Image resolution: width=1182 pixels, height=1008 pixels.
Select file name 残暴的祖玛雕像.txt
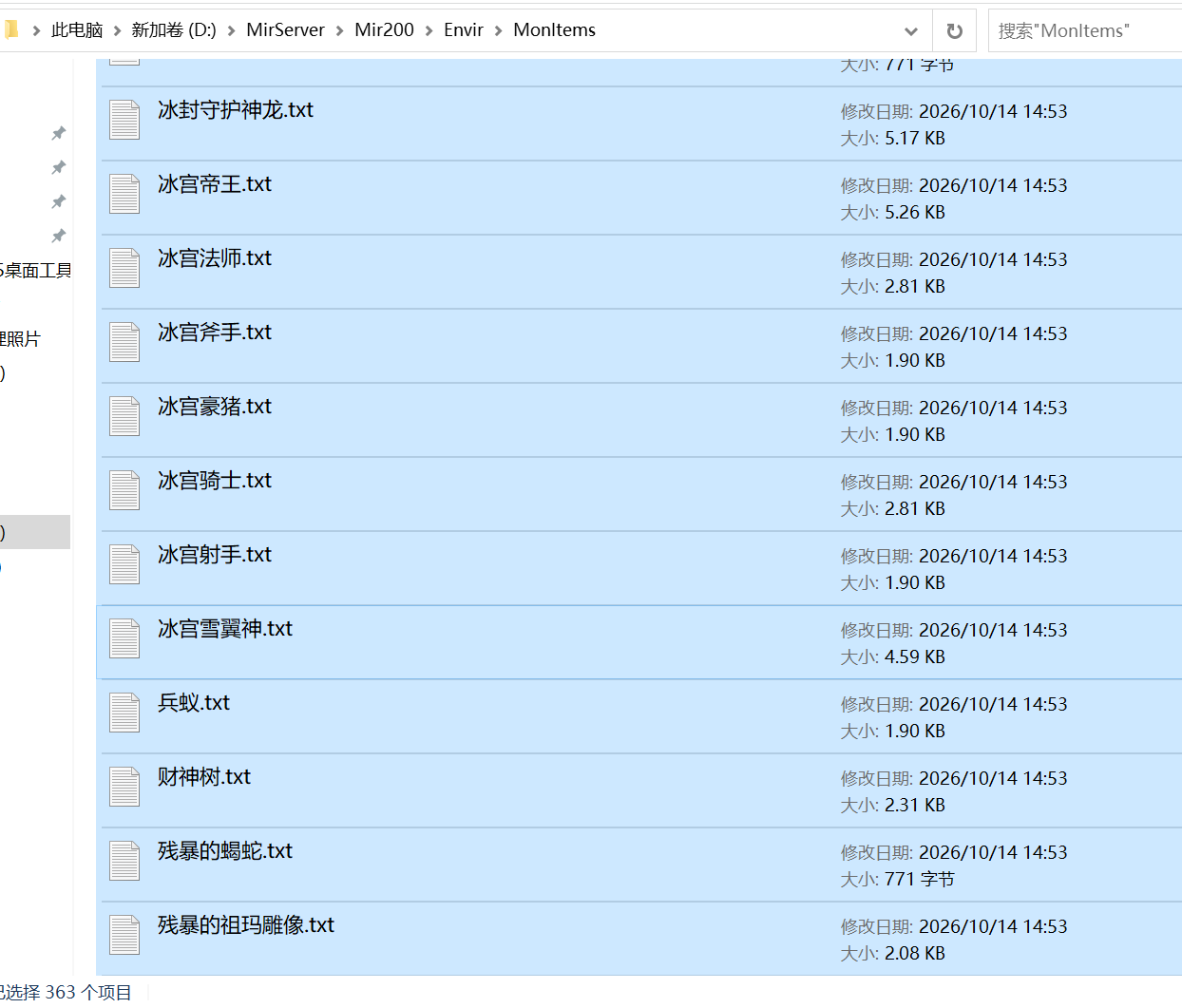point(246,925)
